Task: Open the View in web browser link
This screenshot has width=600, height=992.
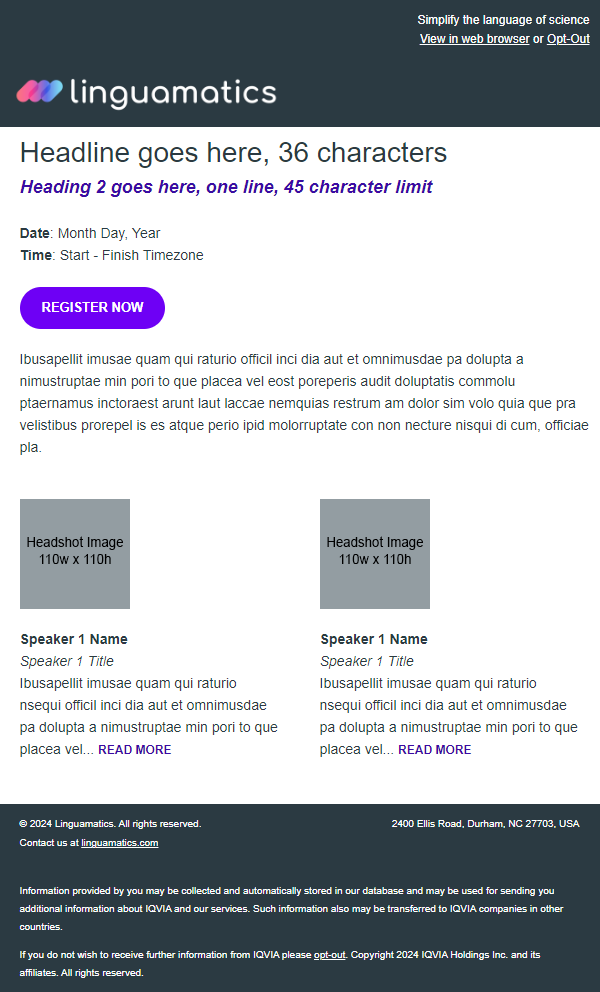Action: [475, 39]
